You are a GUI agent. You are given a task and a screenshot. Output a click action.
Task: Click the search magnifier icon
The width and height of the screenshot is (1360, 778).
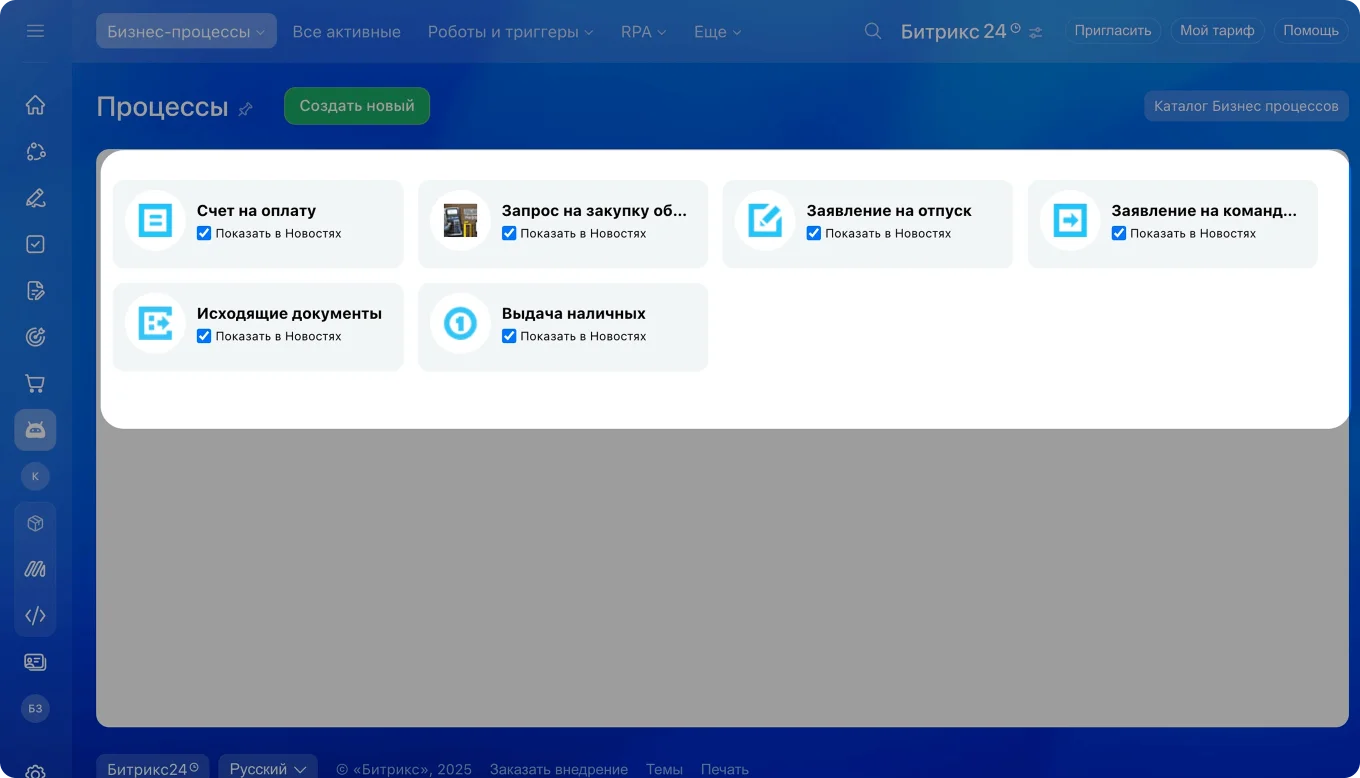(873, 31)
